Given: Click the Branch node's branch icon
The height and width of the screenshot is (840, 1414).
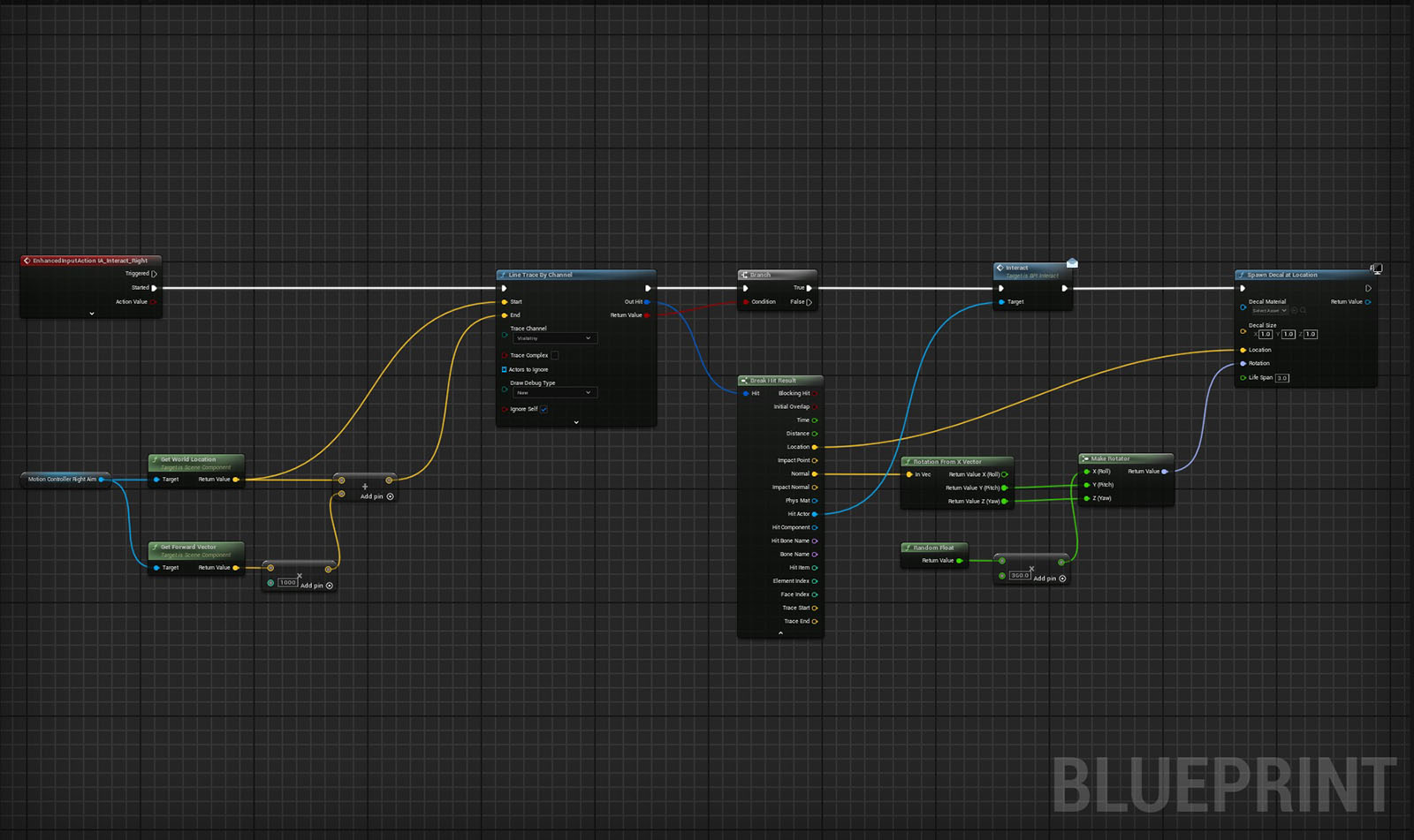Looking at the screenshot, I should coord(744,275).
